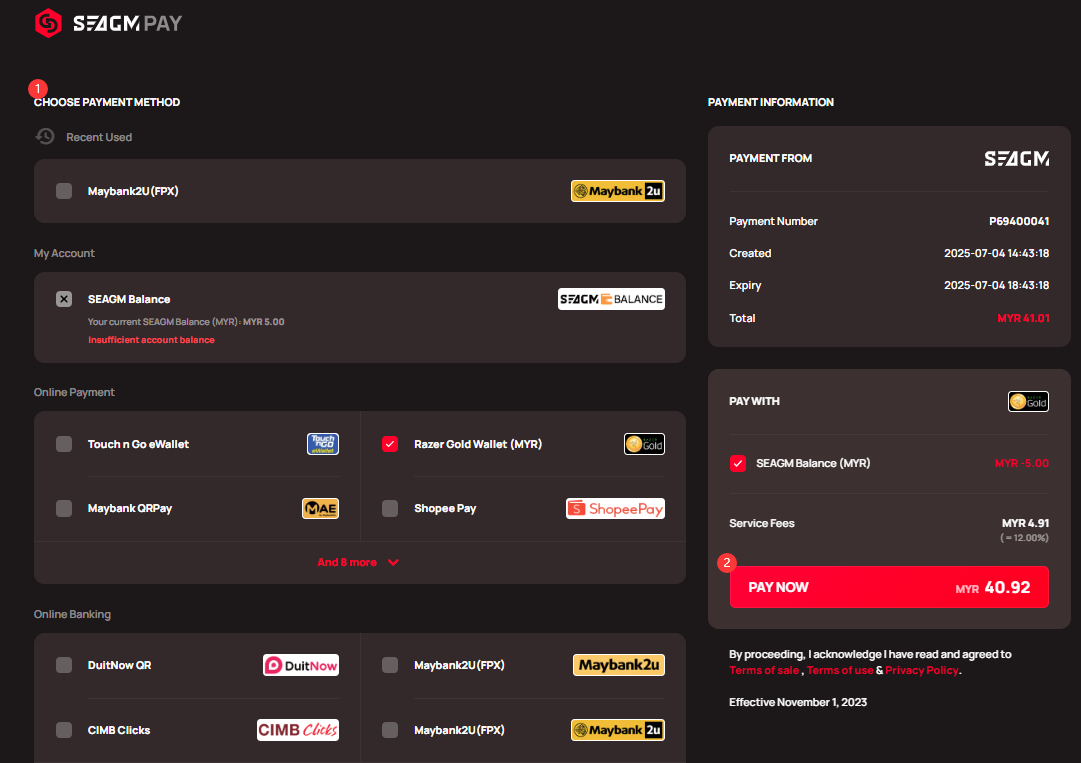Open the Terms of sale link
This screenshot has height=763, width=1081.
(764, 671)
